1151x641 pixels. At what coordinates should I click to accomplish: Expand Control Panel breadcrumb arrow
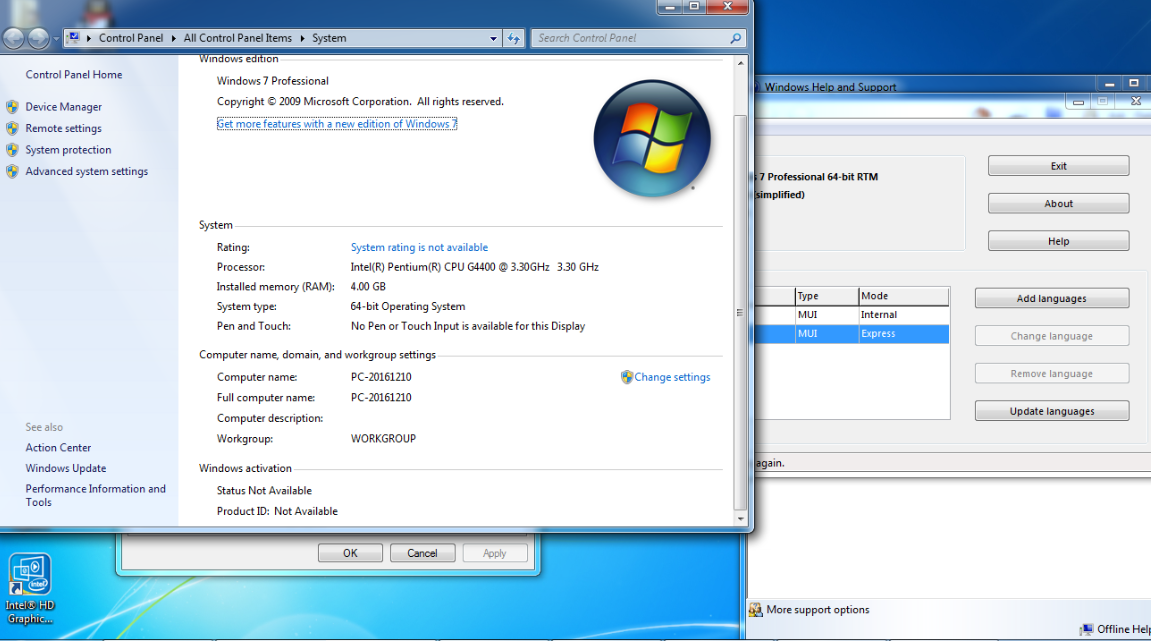click(174, 38)
